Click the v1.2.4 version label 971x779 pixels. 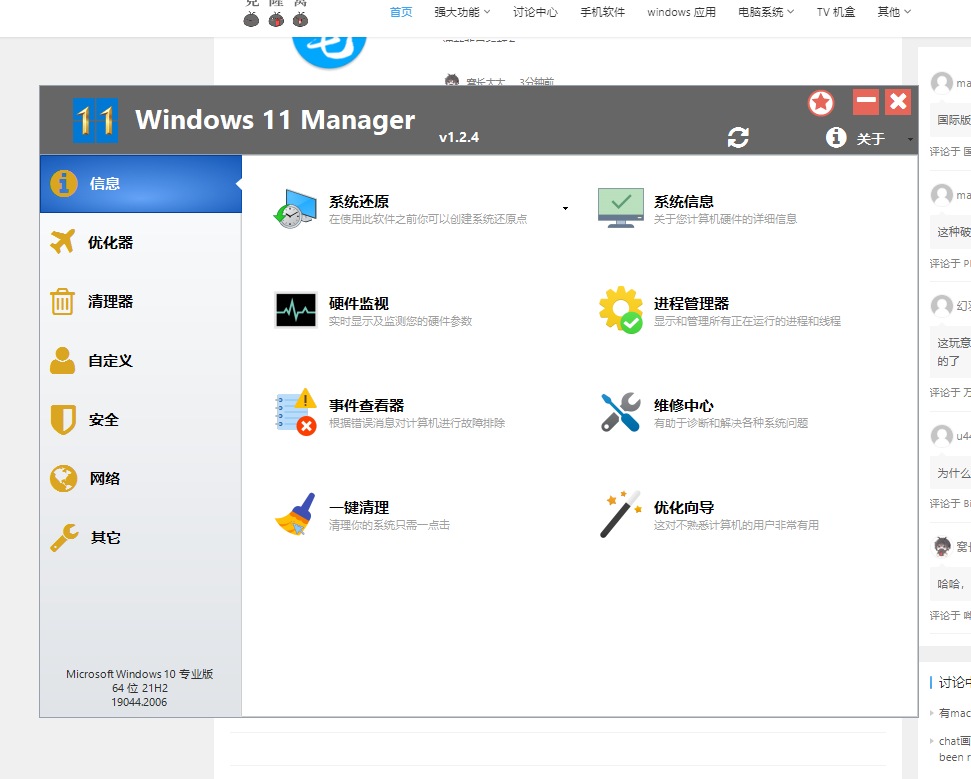pyautogui.click(x=459, y=137)
